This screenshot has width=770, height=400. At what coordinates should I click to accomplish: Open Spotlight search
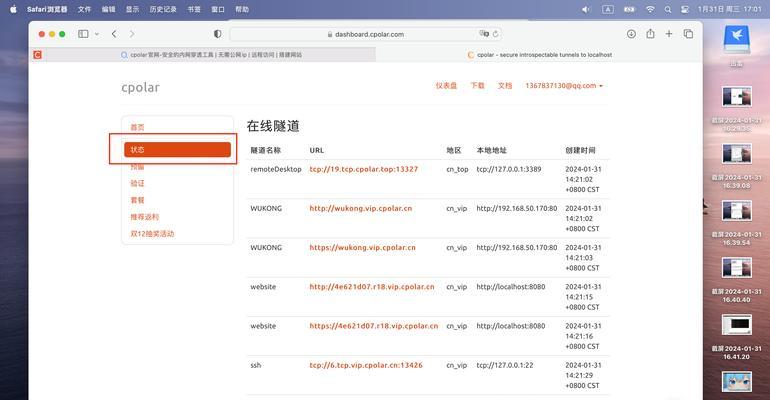point(668,9)
